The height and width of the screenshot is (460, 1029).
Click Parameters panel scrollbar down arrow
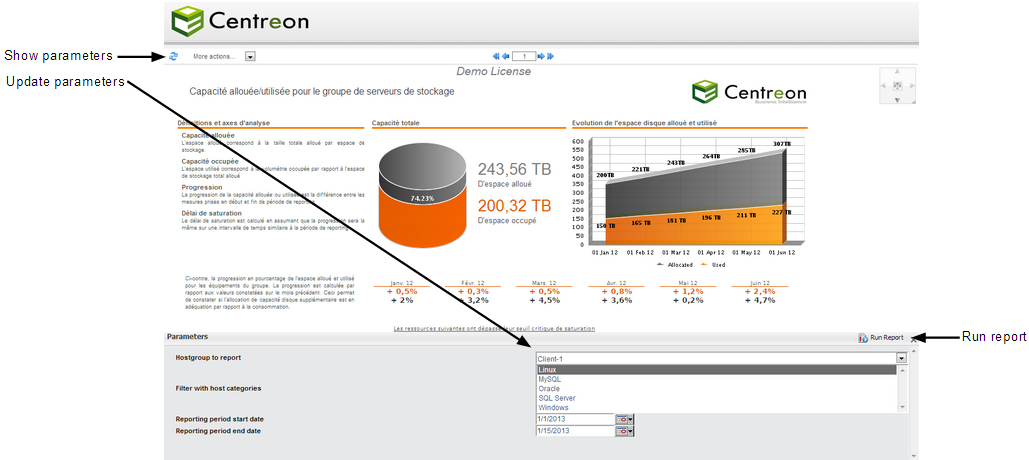pyautogui.click(x=914, y=455)
